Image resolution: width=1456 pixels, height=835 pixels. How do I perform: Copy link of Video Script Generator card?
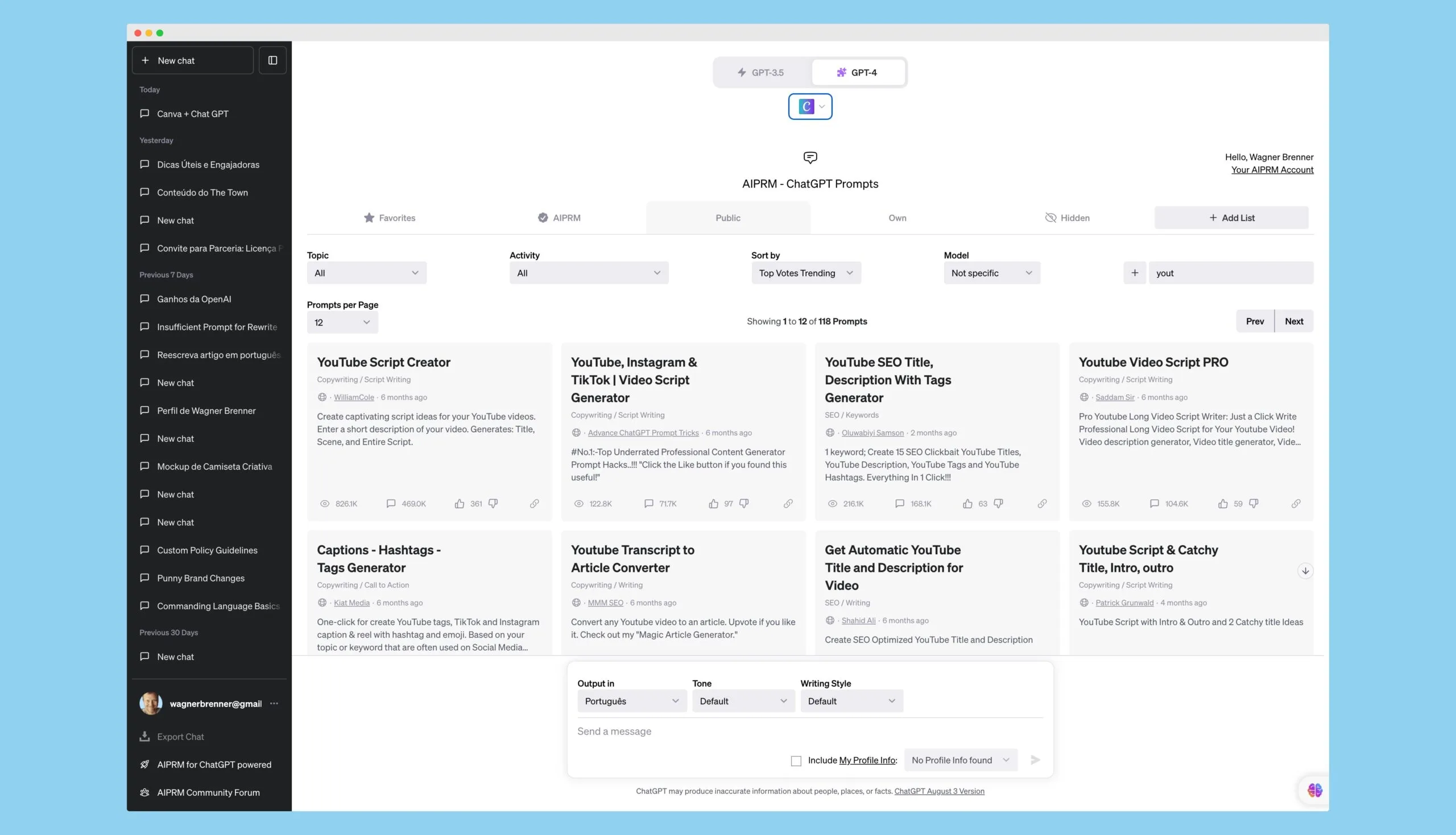point(788,504)
